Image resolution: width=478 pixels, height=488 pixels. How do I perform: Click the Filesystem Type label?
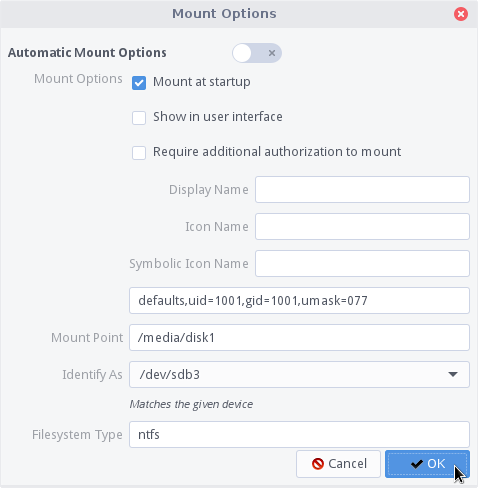tap(77, 435)
